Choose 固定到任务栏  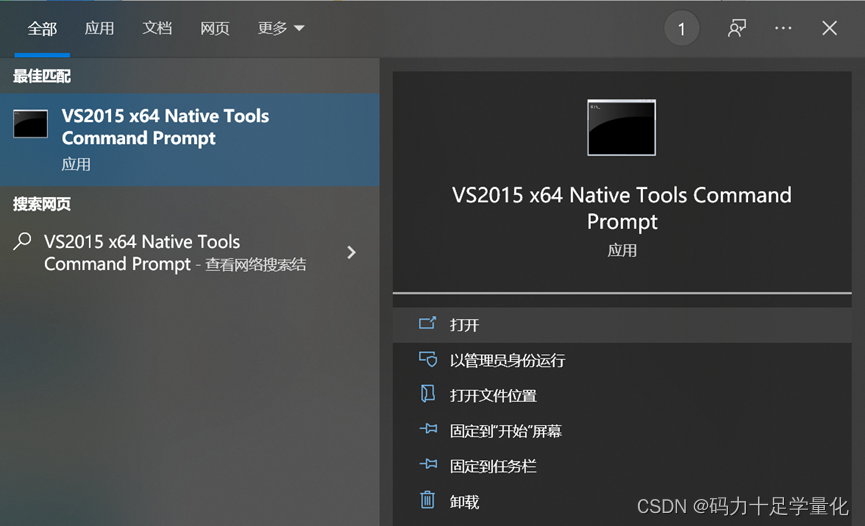click(622, 466)
